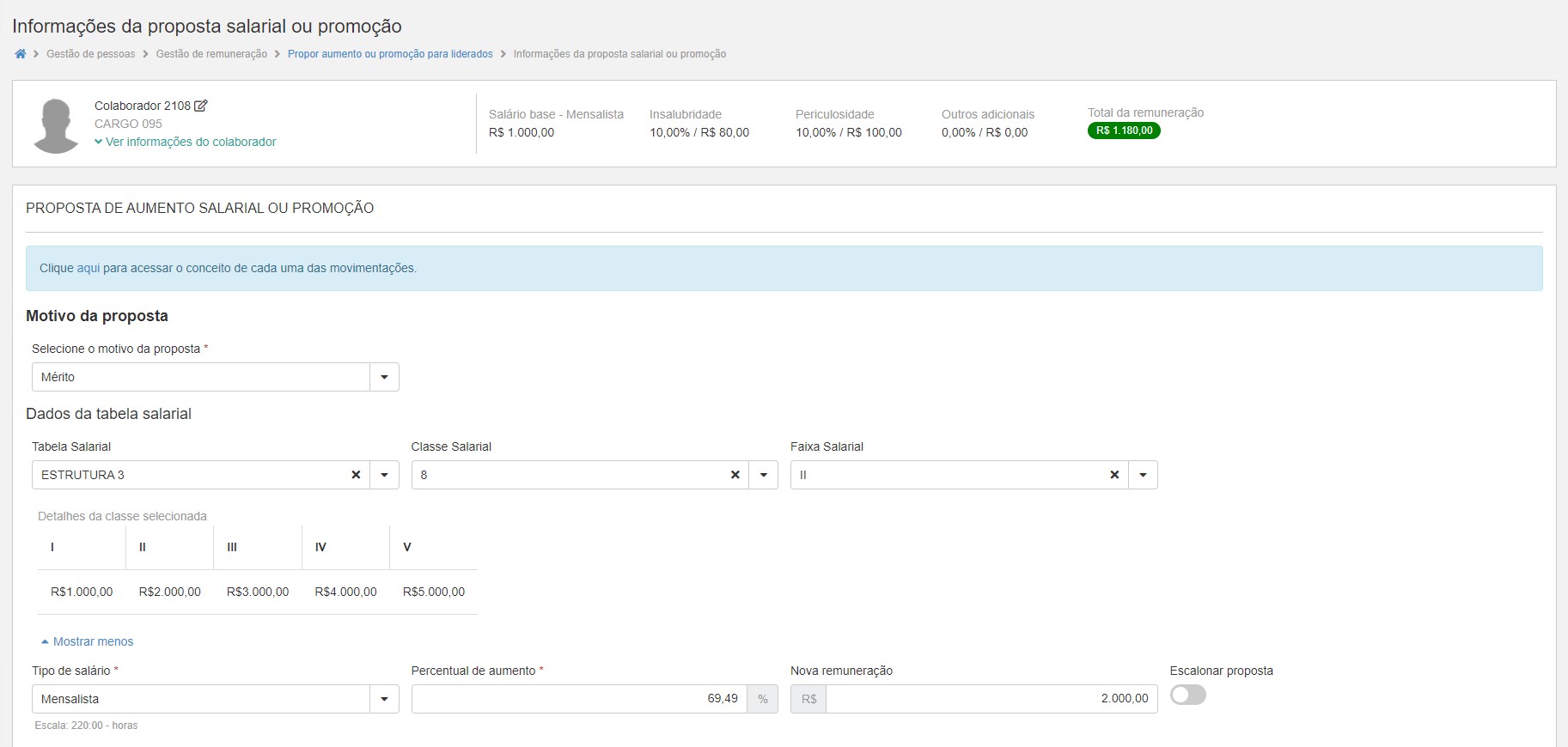Select the R$2.000,00 cell under range II
This screenshot has height=747, width=1568.
[170, 592]
